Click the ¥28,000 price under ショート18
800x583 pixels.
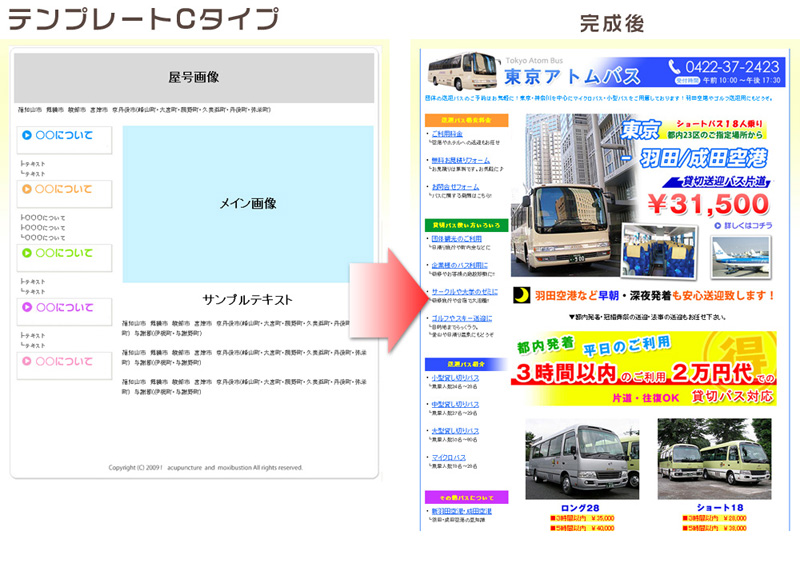click(735, 518)
